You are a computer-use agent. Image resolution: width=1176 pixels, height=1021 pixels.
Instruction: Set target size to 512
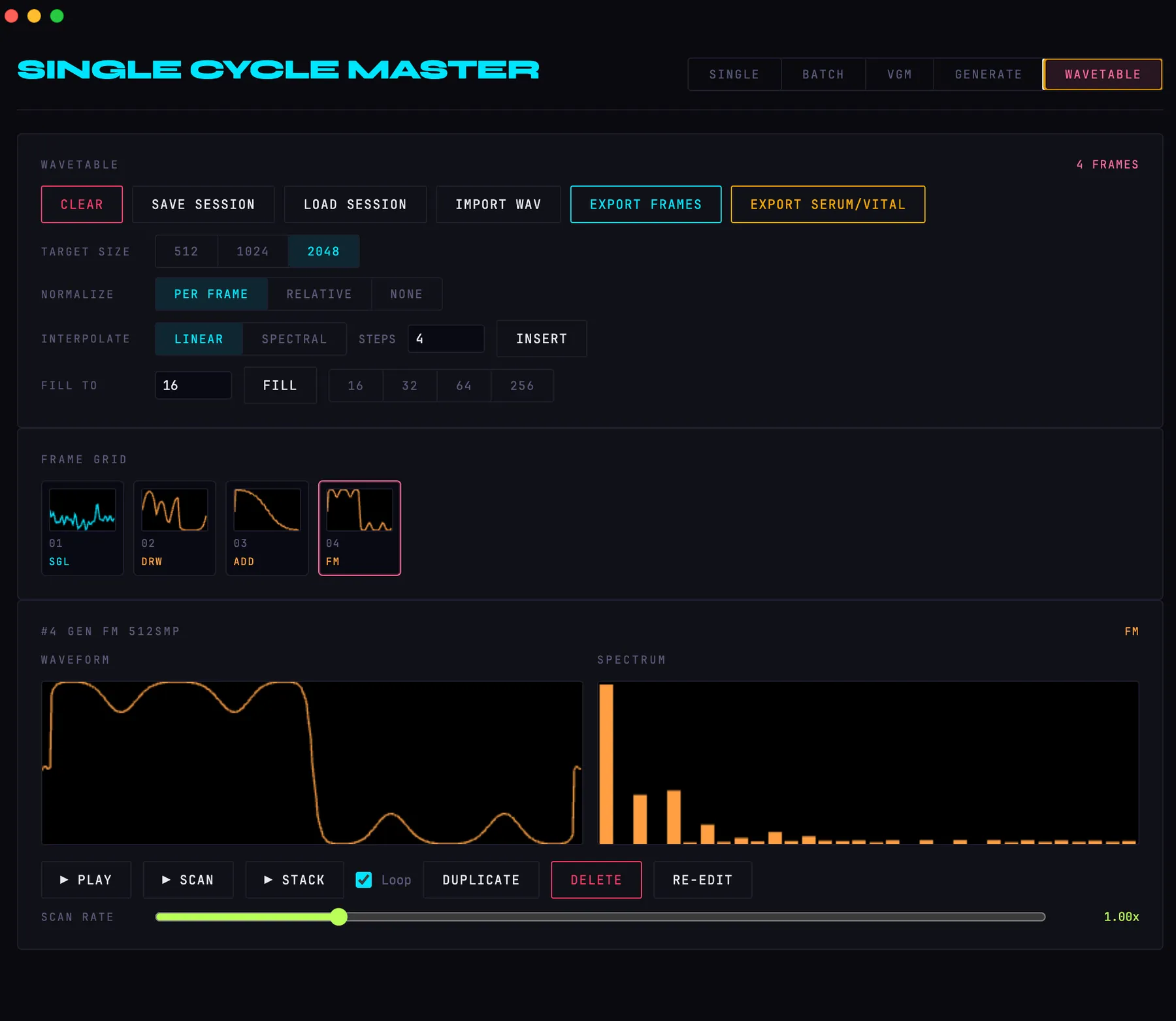coord(186,251)
